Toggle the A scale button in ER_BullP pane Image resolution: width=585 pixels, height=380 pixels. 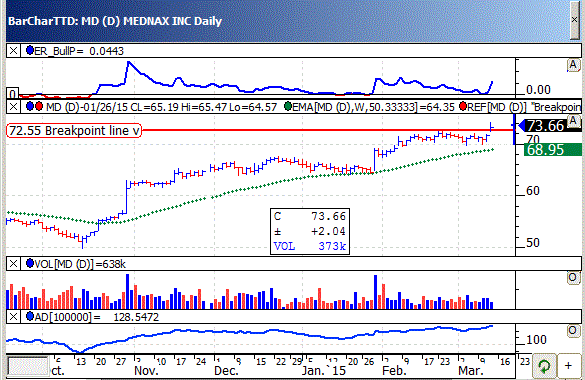(573, 65)
